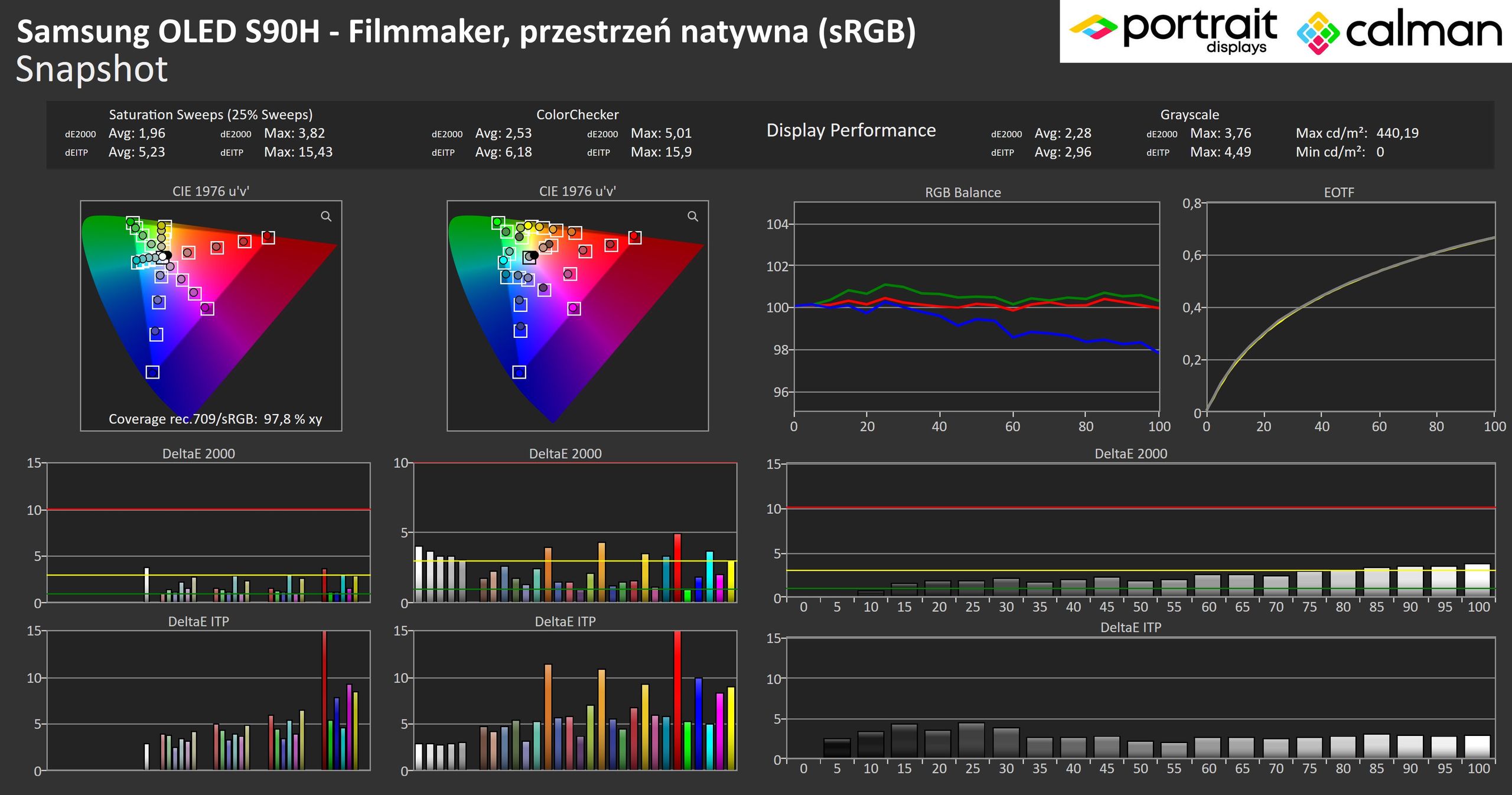Click the EOTF chart title
1512x795 pixels.
coord(1339,193)
